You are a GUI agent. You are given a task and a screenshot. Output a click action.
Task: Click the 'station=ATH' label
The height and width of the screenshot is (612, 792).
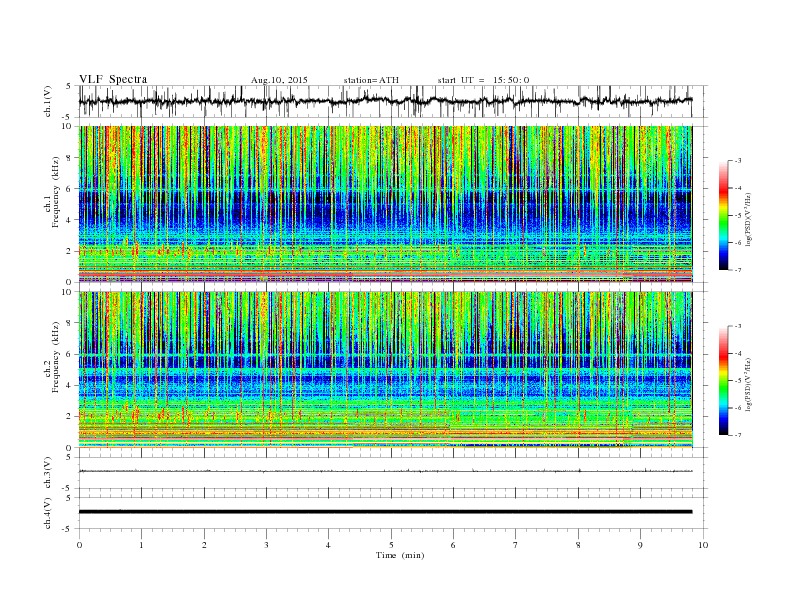(x=371, y=80)
